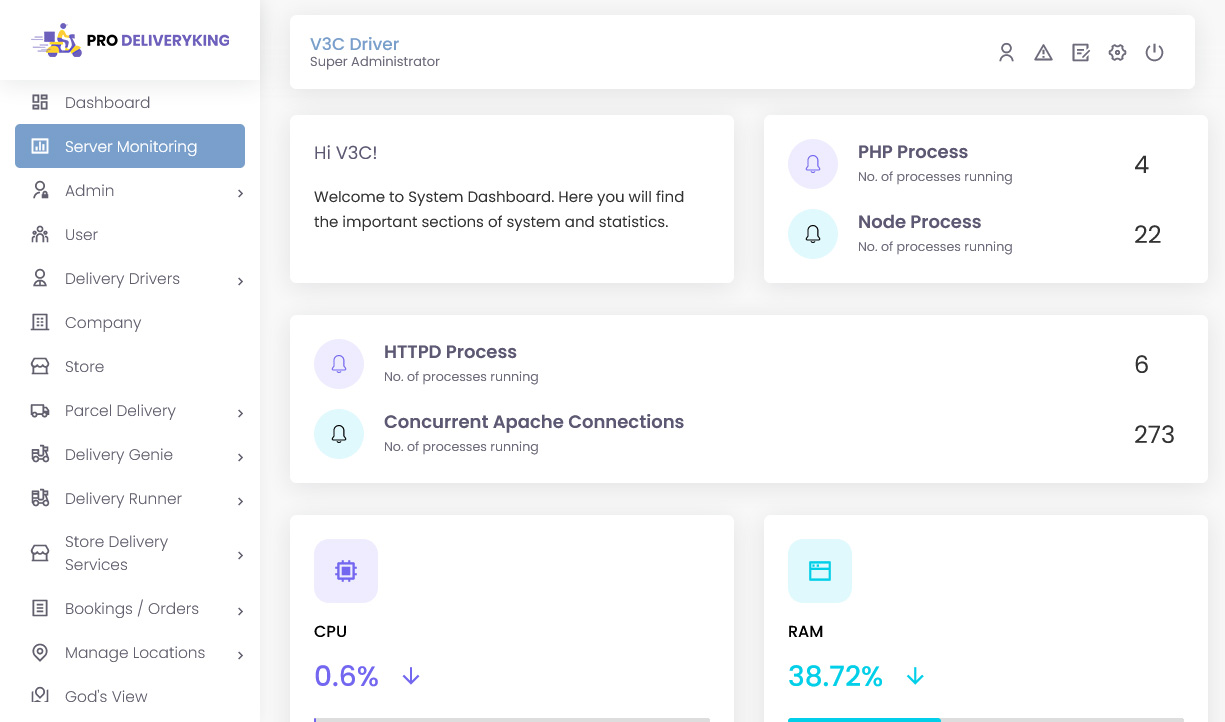Viewport: 1225px width, 722px height.
Task: Click the Pro DeliveryKing logo
Action: 130,41
